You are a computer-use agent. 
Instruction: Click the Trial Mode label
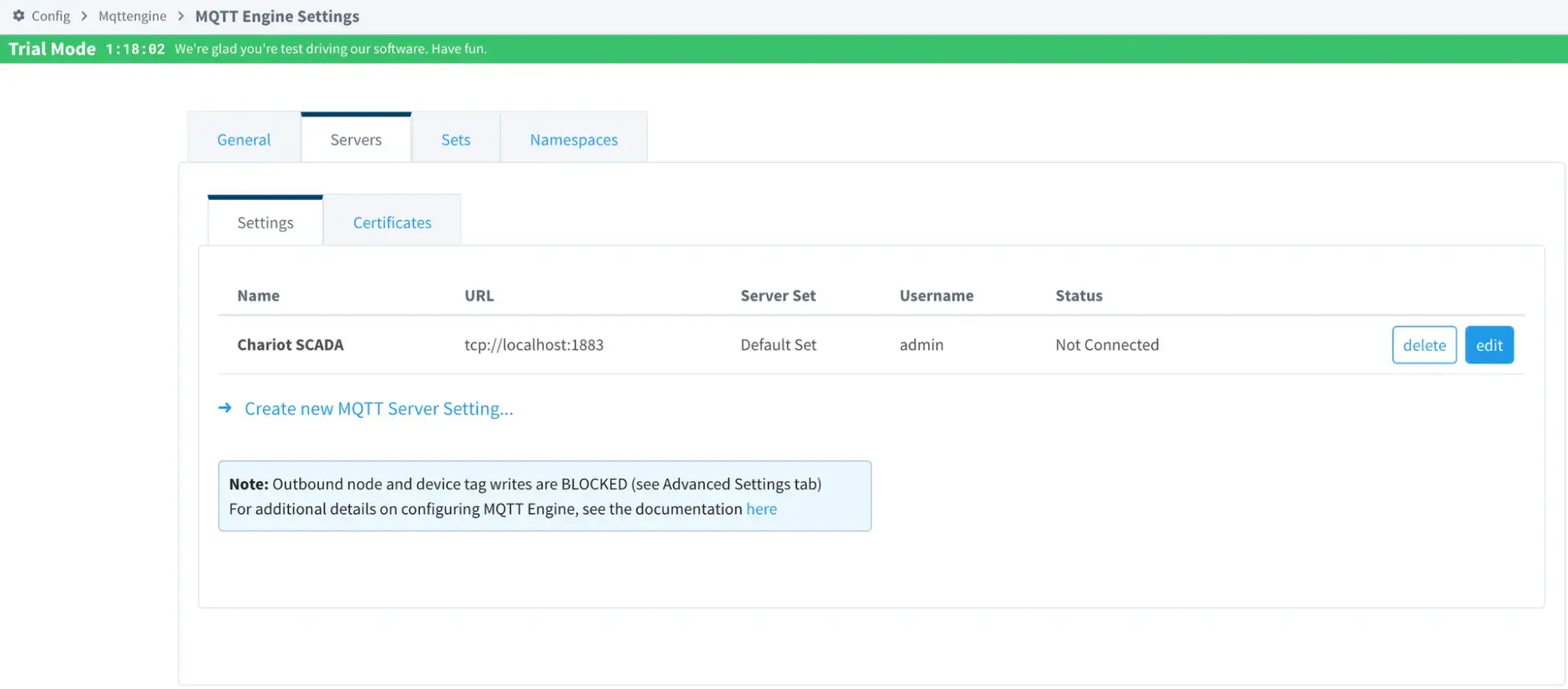click(x=52, y=49)
